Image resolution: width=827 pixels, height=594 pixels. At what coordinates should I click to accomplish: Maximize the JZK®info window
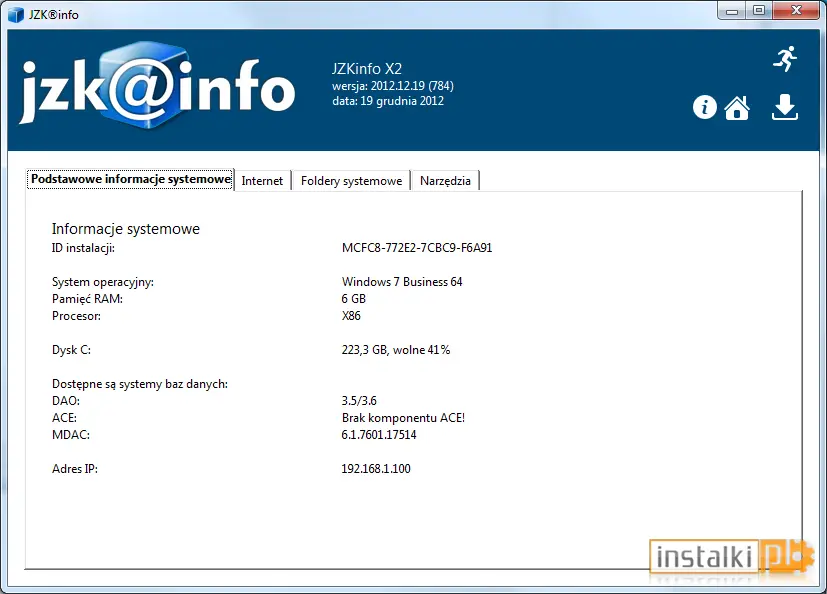[x=758, y=11]
